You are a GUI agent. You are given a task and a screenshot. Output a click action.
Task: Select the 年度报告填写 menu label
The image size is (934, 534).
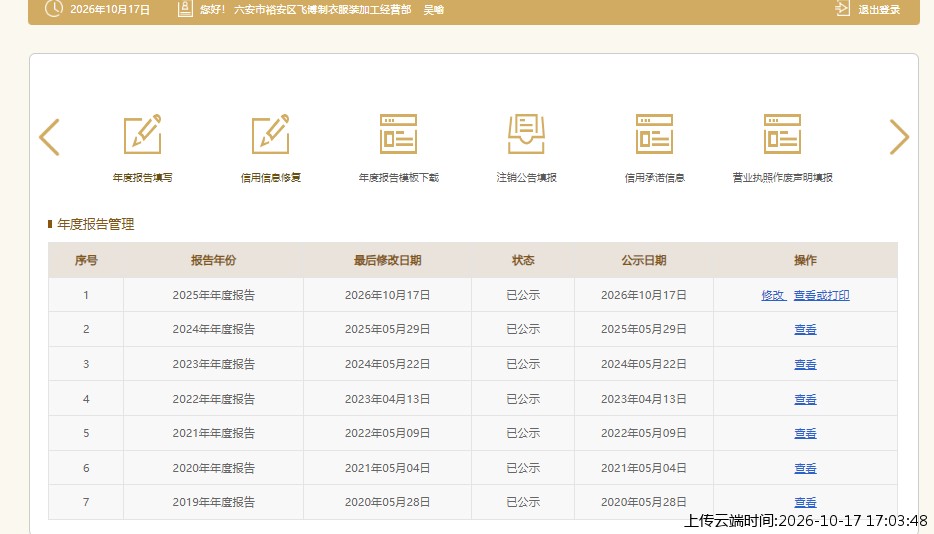pyautogui.click(x=142, y=178)
